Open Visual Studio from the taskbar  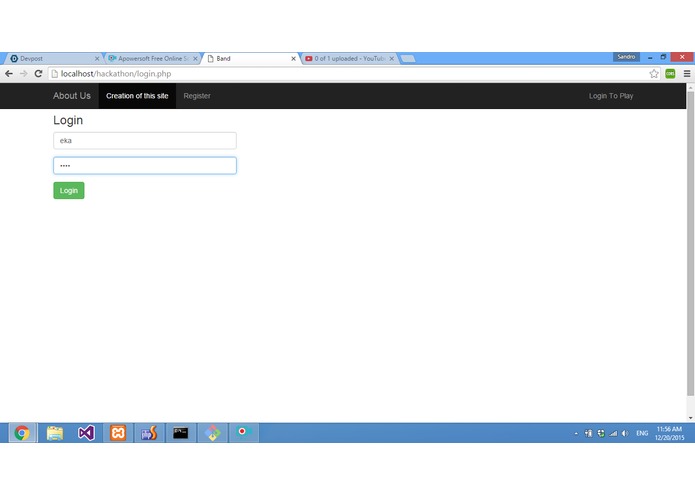pos(86,433)
